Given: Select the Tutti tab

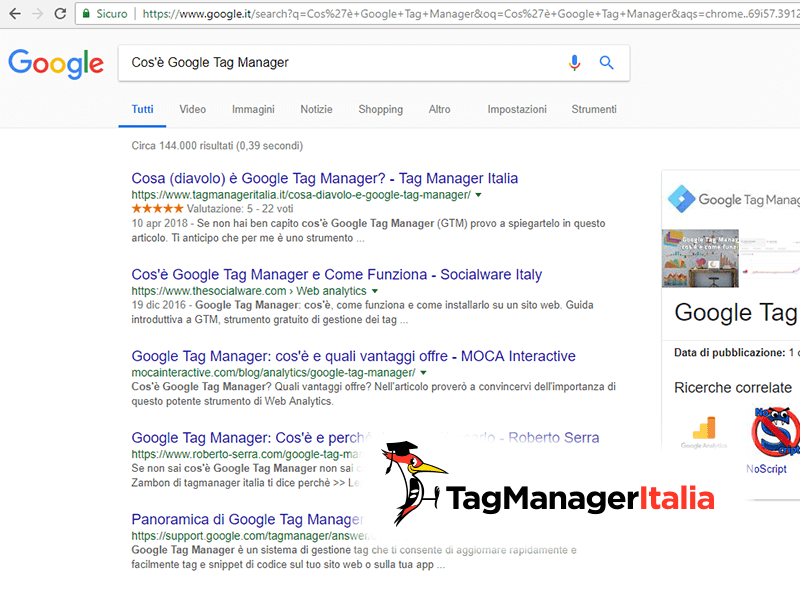Looking at the screenshot, I should (x=142, y=109).
